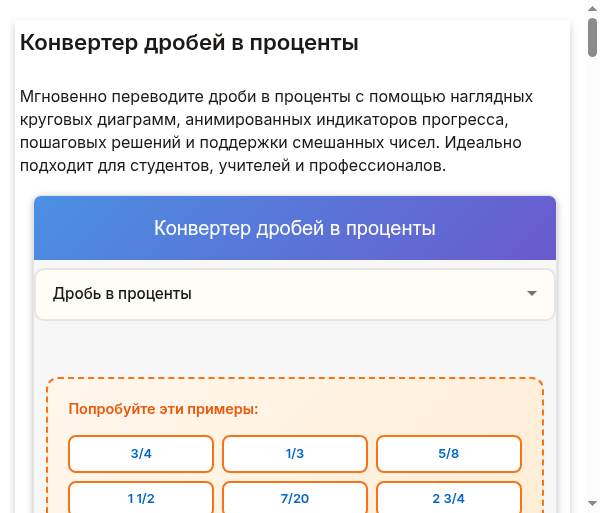600x513 pixels.
Task: Pick the mixed number example 1 1/2
Action: [x=141, y=498]
